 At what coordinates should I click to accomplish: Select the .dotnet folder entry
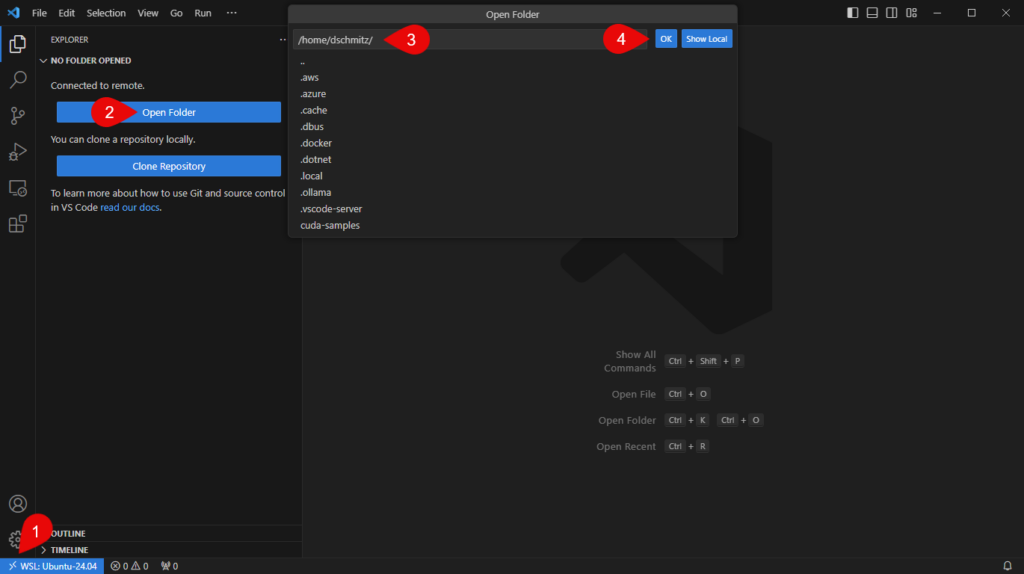point(513,159)
